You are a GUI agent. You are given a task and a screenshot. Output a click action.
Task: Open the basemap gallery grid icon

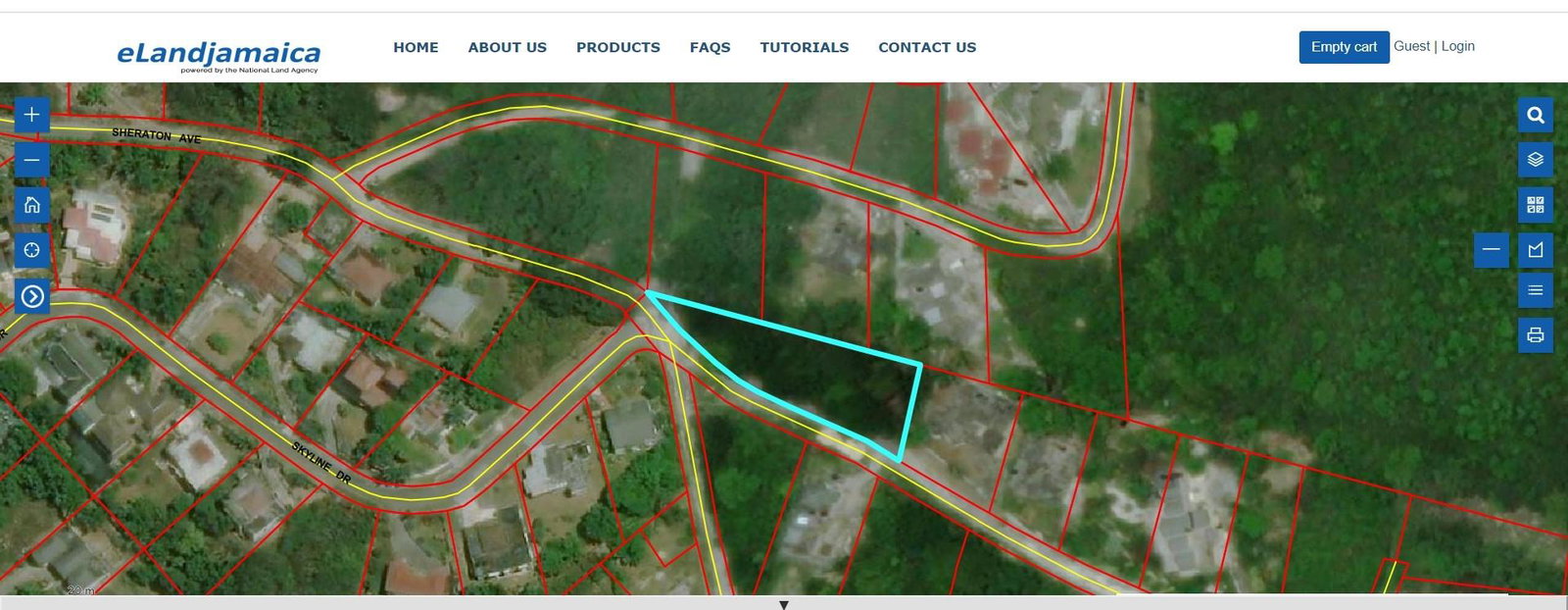point(1535,205)
